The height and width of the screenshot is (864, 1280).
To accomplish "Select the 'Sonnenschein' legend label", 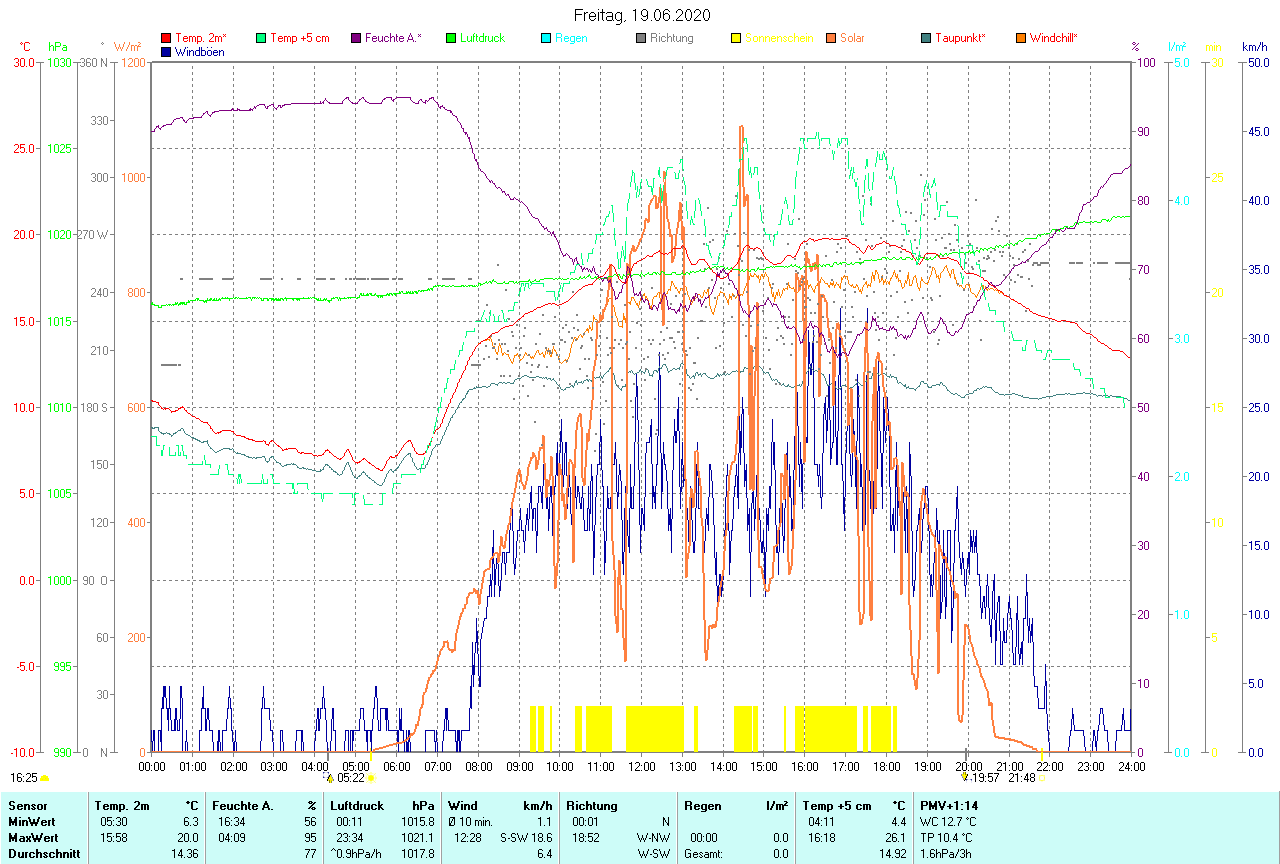I will point(779,38).
